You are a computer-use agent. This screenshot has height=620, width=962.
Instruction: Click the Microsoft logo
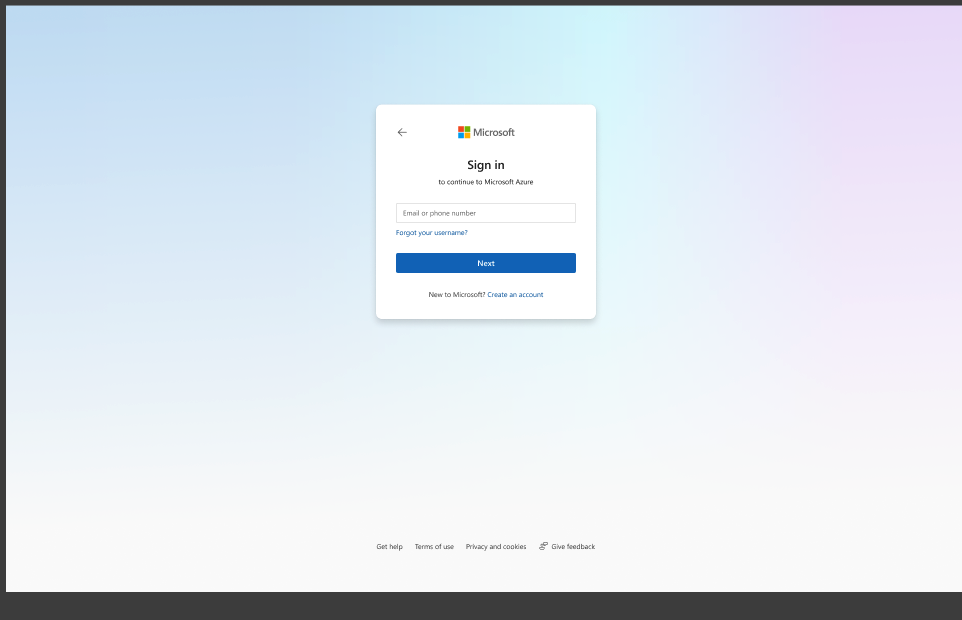coord(486,132)
